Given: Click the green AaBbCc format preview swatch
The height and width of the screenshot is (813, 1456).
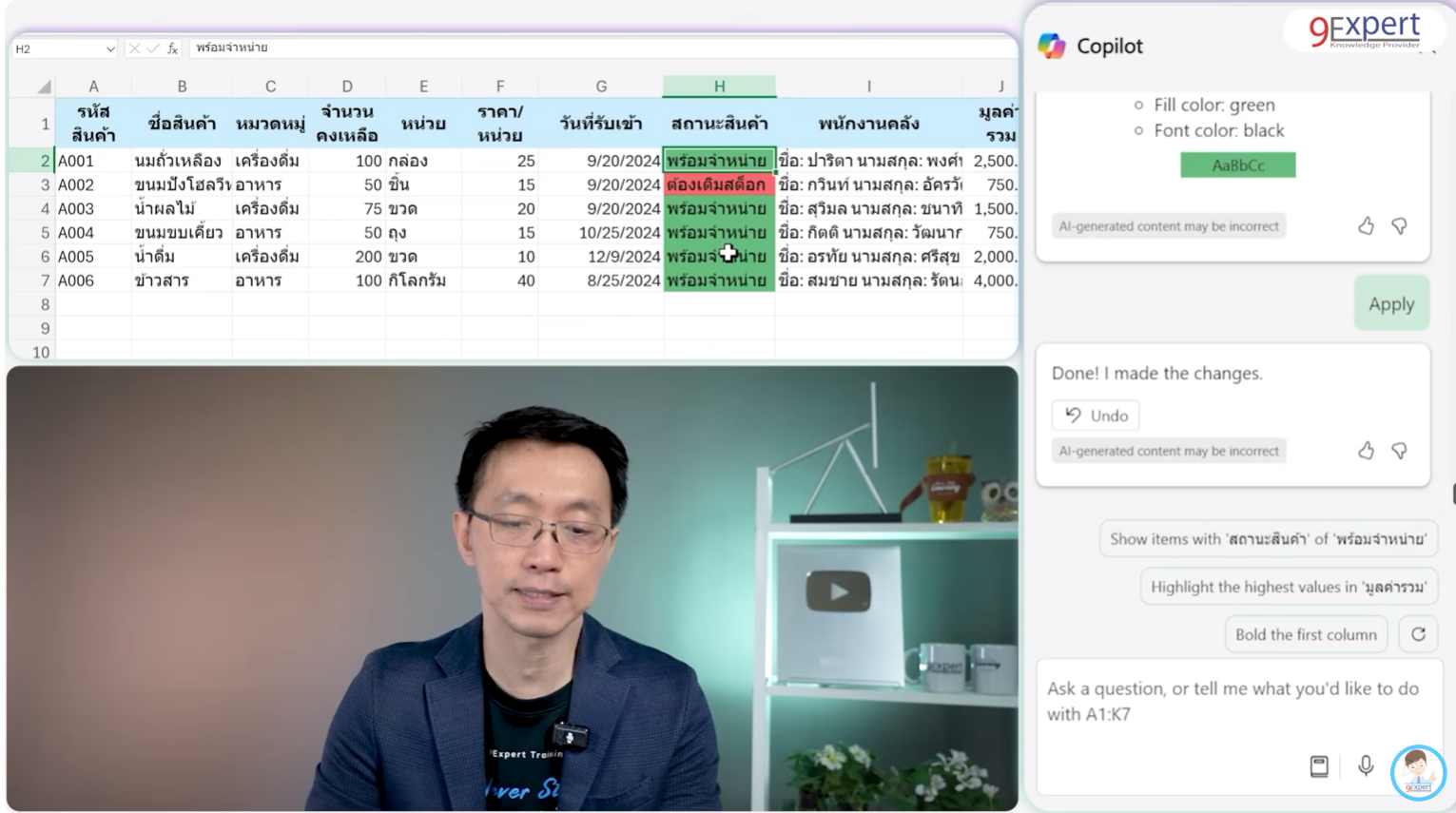Looking at the screenshot, I should pos(1237,165).
